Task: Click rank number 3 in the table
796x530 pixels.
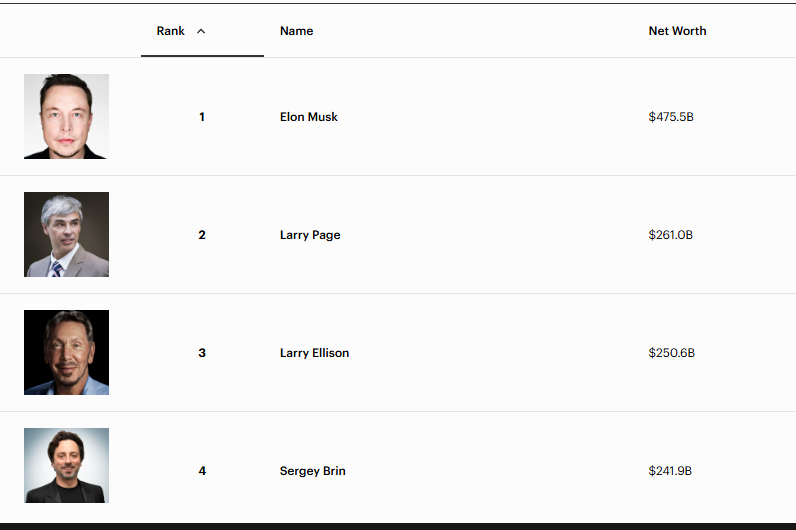Action: [x=202, y=353]
